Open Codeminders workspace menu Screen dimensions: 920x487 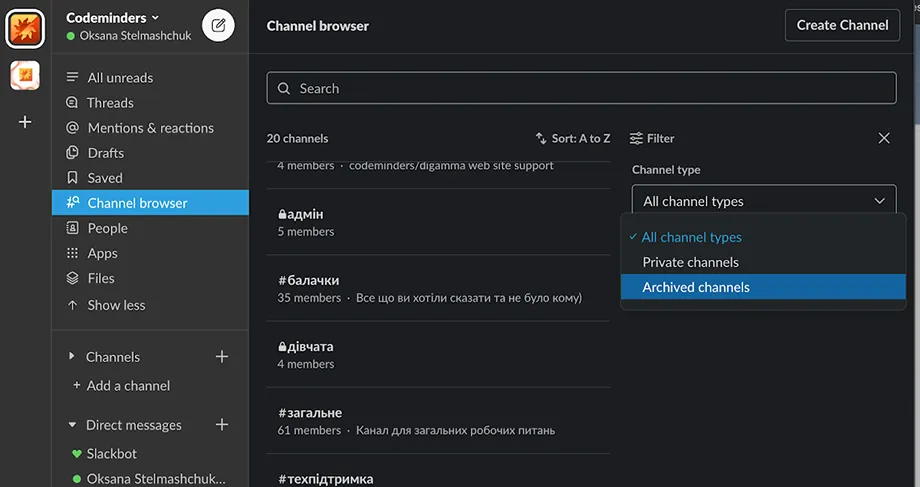(x=113, y=18)
